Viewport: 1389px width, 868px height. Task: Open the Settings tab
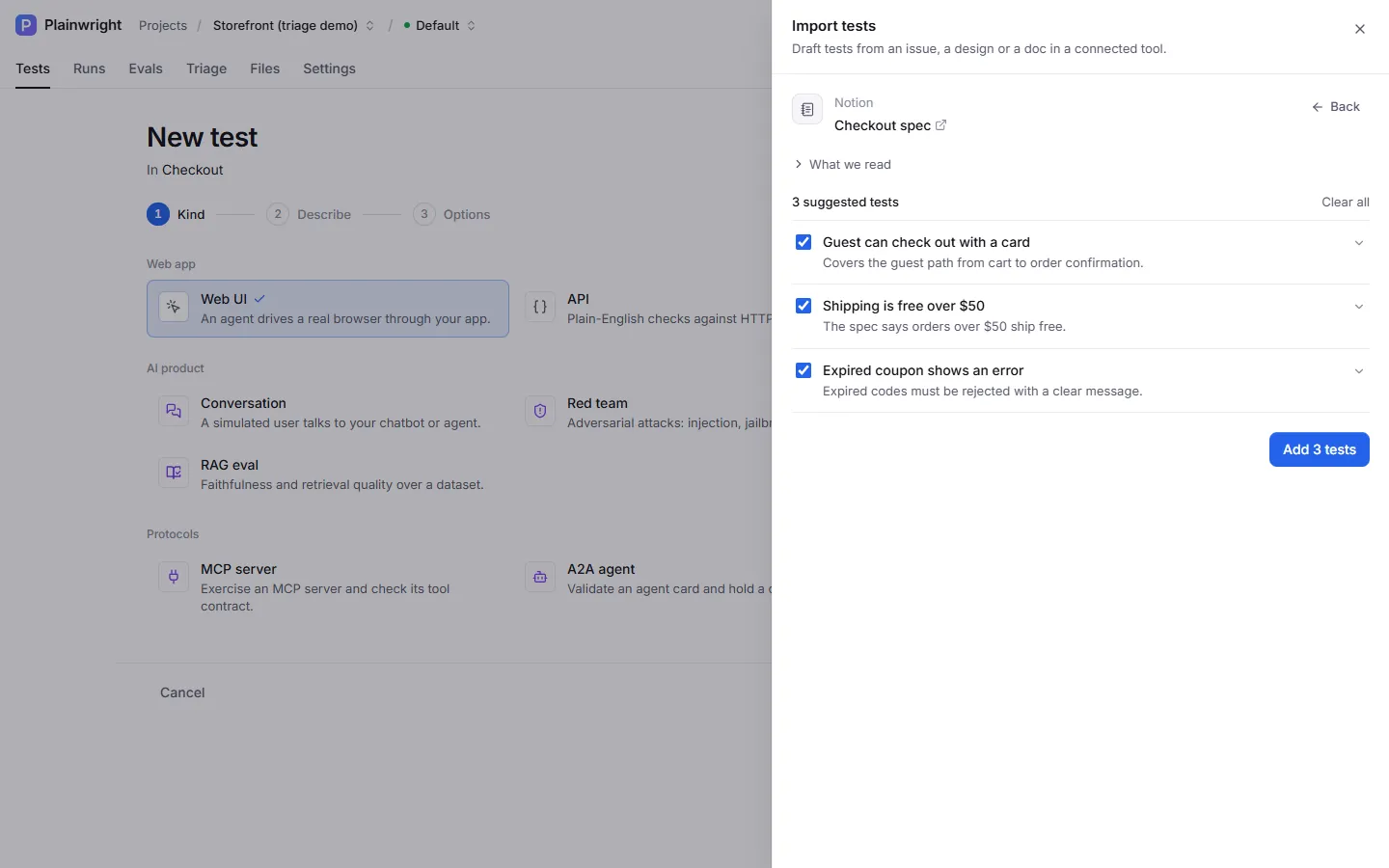pyautogui.click(x=329, y=68)
